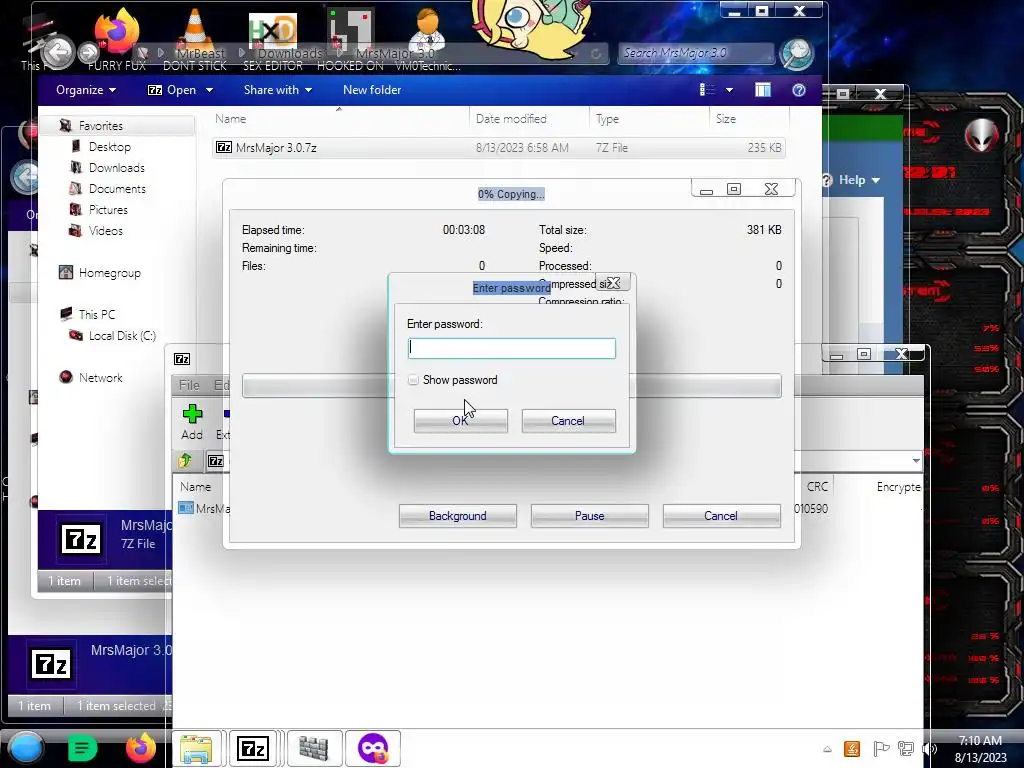Click the refresh icon in the address bar
The image size is (1024, 768).
pos(596,54)
